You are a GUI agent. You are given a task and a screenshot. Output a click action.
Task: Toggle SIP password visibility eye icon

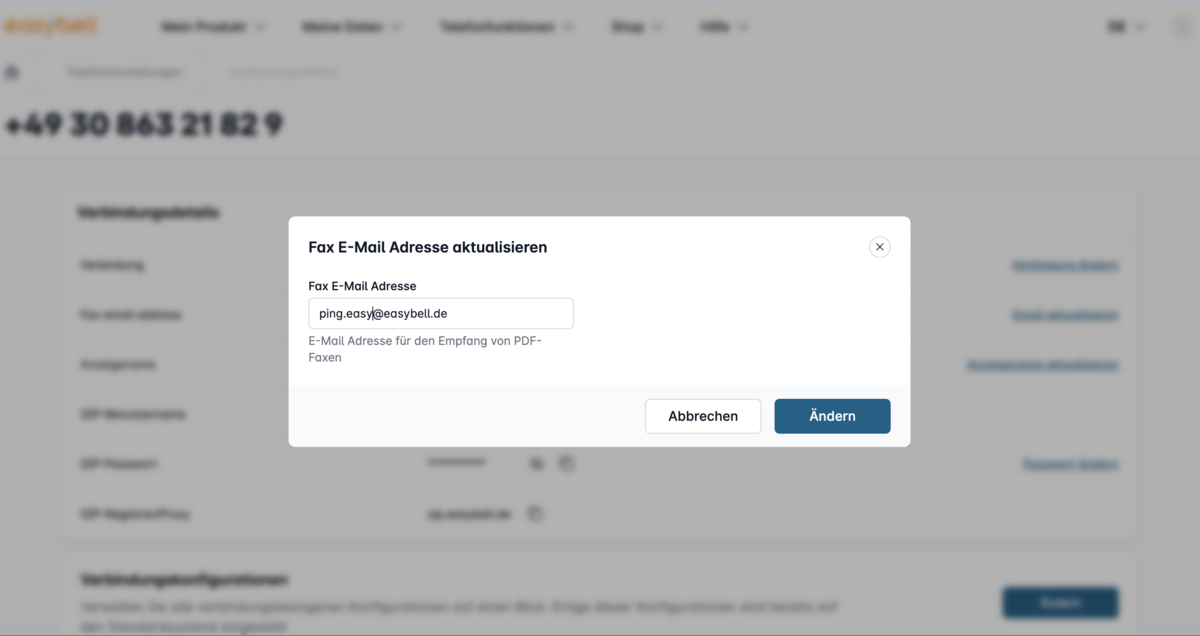coord(536,464)
